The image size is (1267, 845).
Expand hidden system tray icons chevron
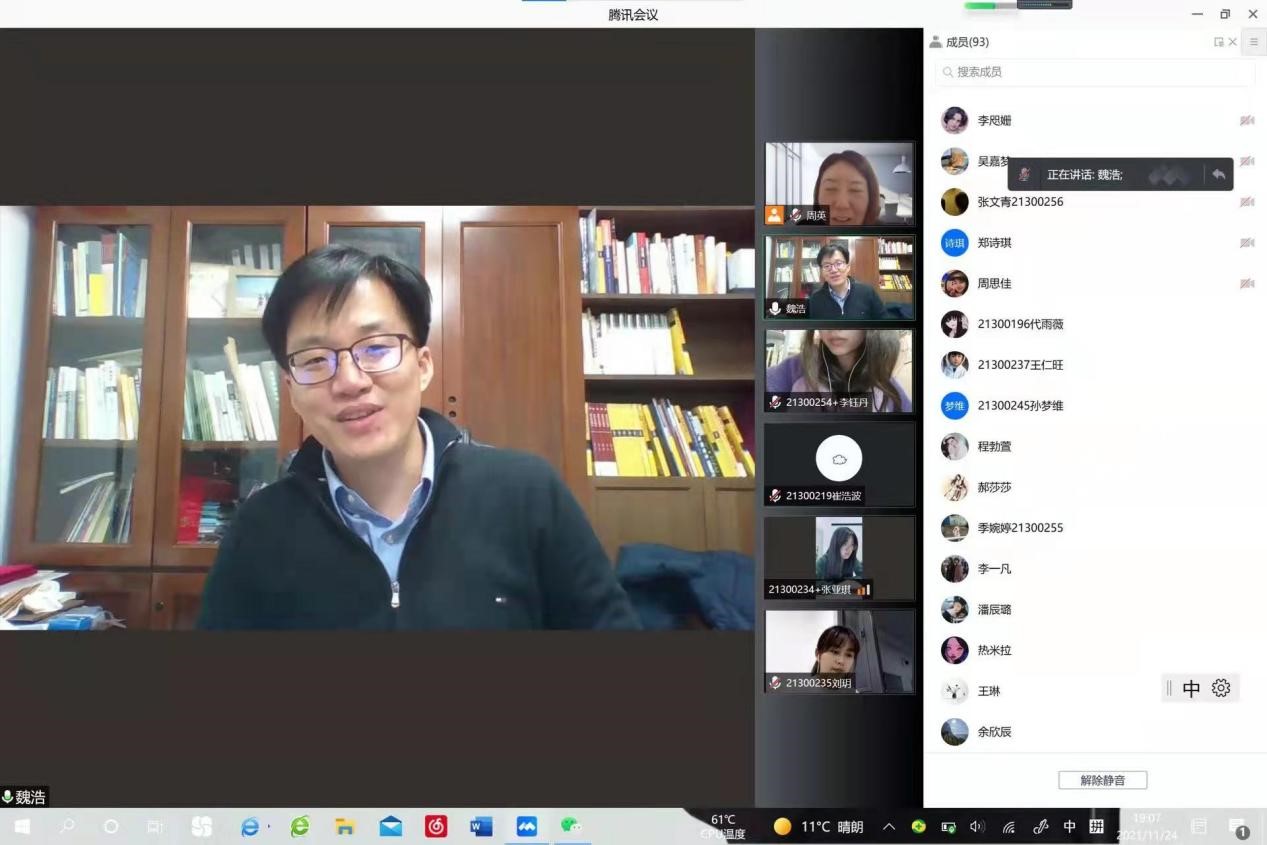tap(888, 827)
